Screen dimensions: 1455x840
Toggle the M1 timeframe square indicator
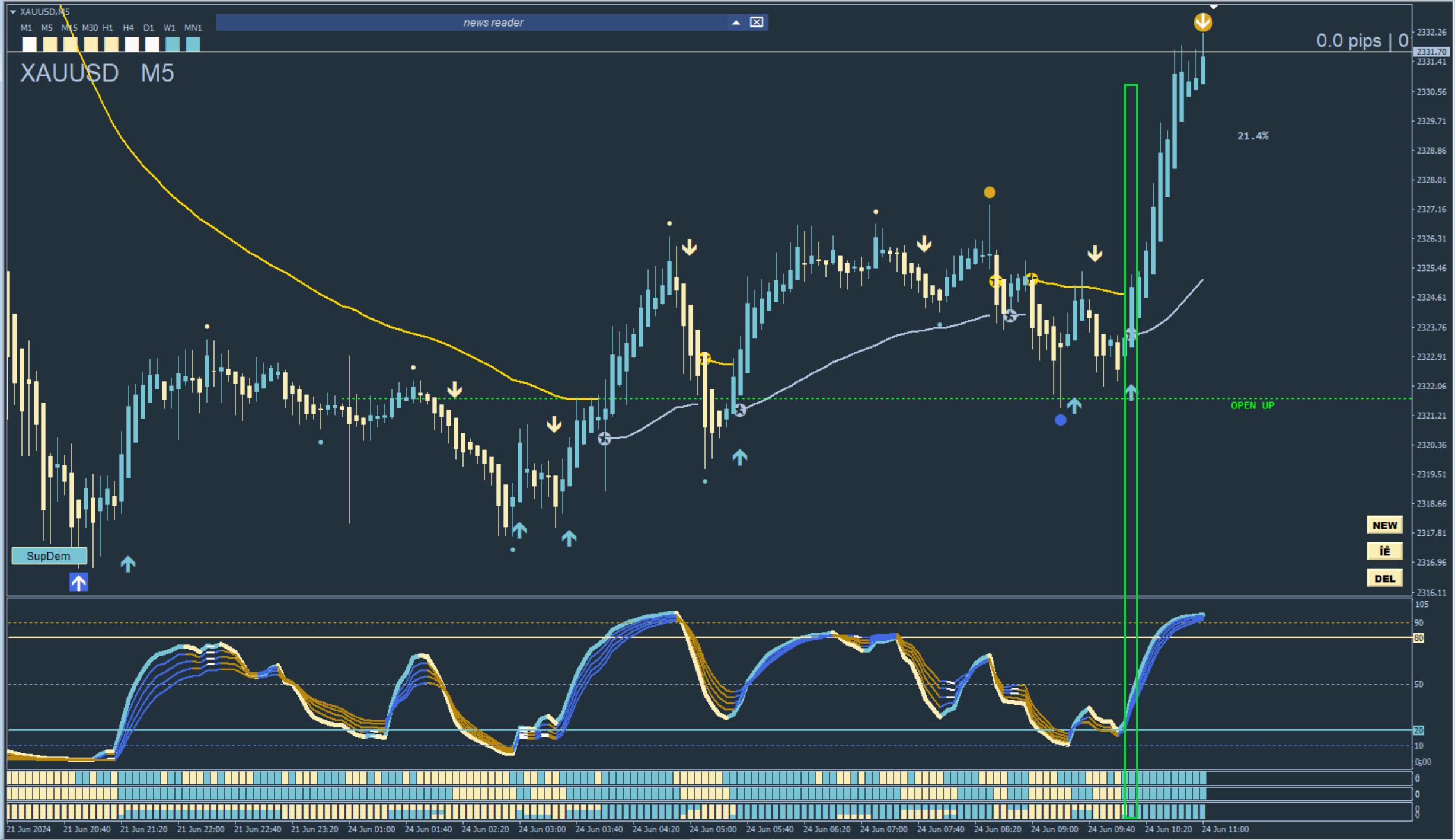coord(29,44)
